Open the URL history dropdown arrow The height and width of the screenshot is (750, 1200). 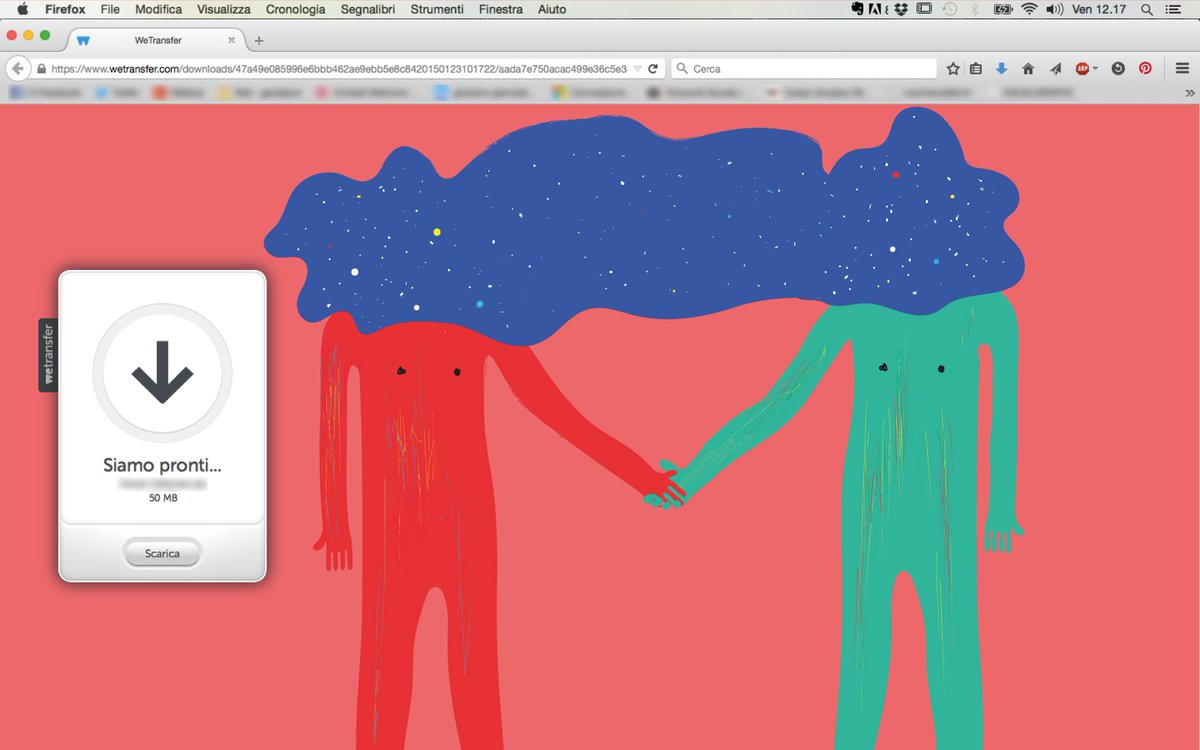click(638, 69)
